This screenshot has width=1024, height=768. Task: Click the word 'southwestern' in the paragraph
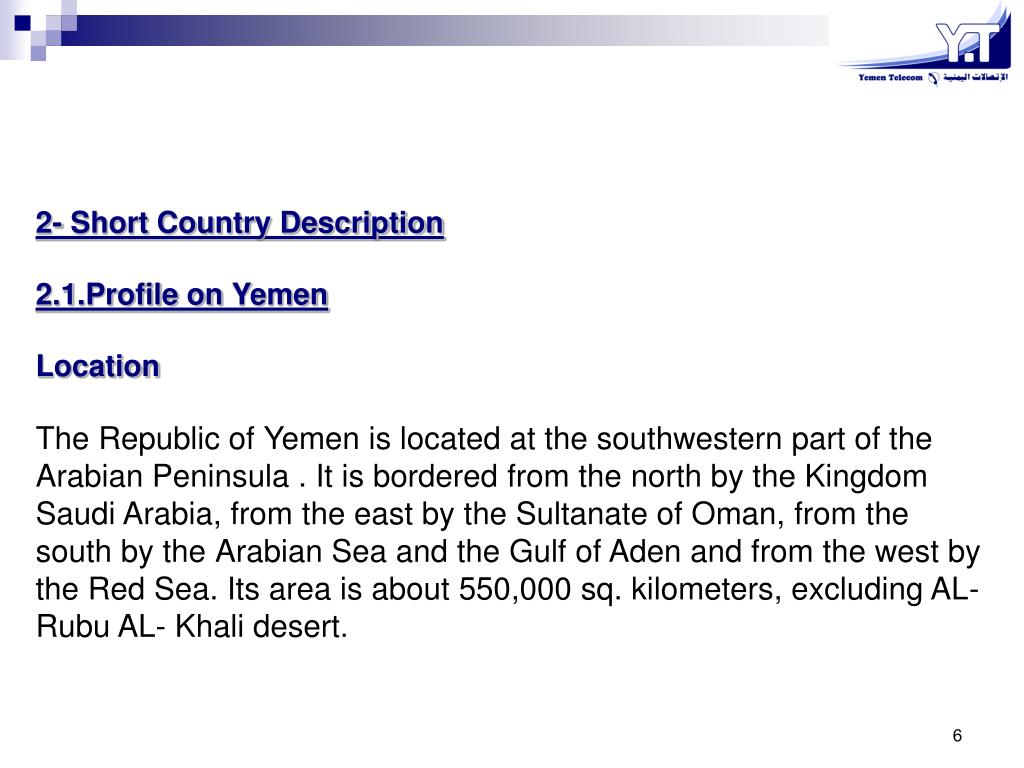coord(689,438)
